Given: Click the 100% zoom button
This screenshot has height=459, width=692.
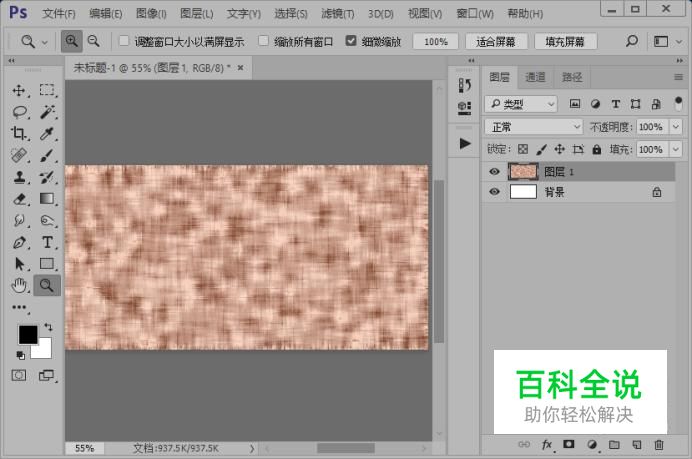Looking at the screenshot, I should click(x=436, y=41).
